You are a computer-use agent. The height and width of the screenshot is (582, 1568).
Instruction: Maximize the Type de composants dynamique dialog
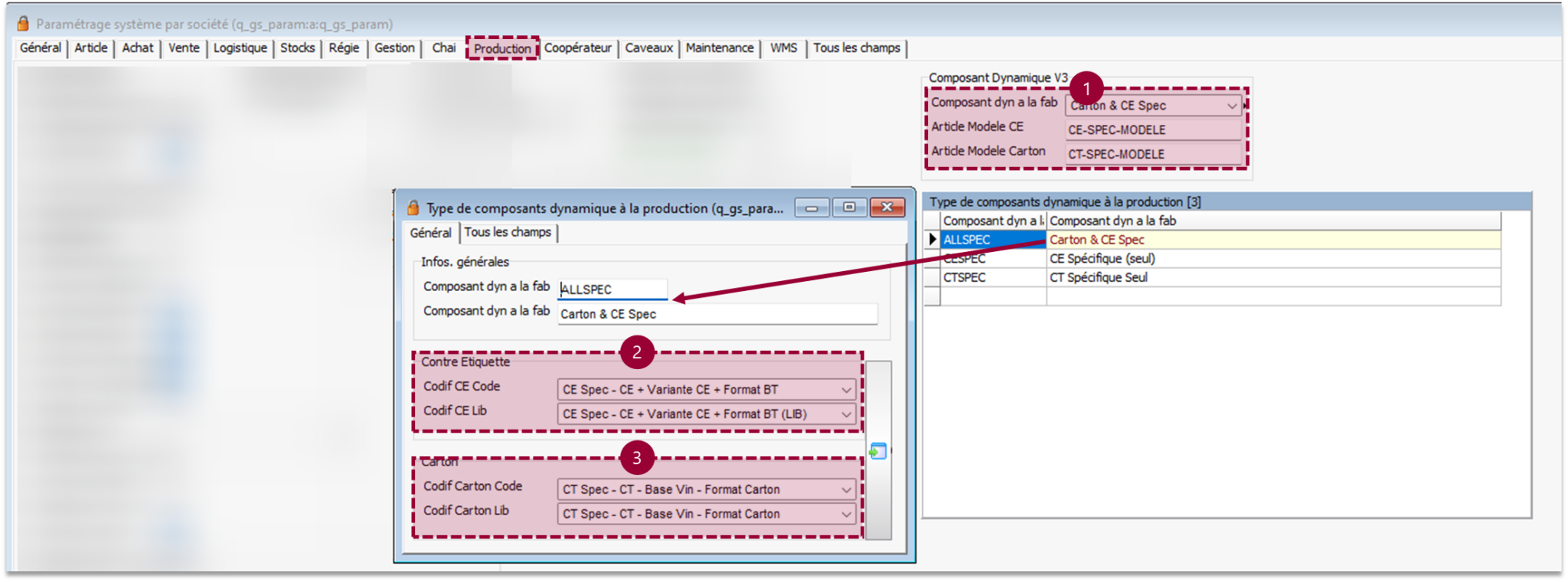point(849,208)
